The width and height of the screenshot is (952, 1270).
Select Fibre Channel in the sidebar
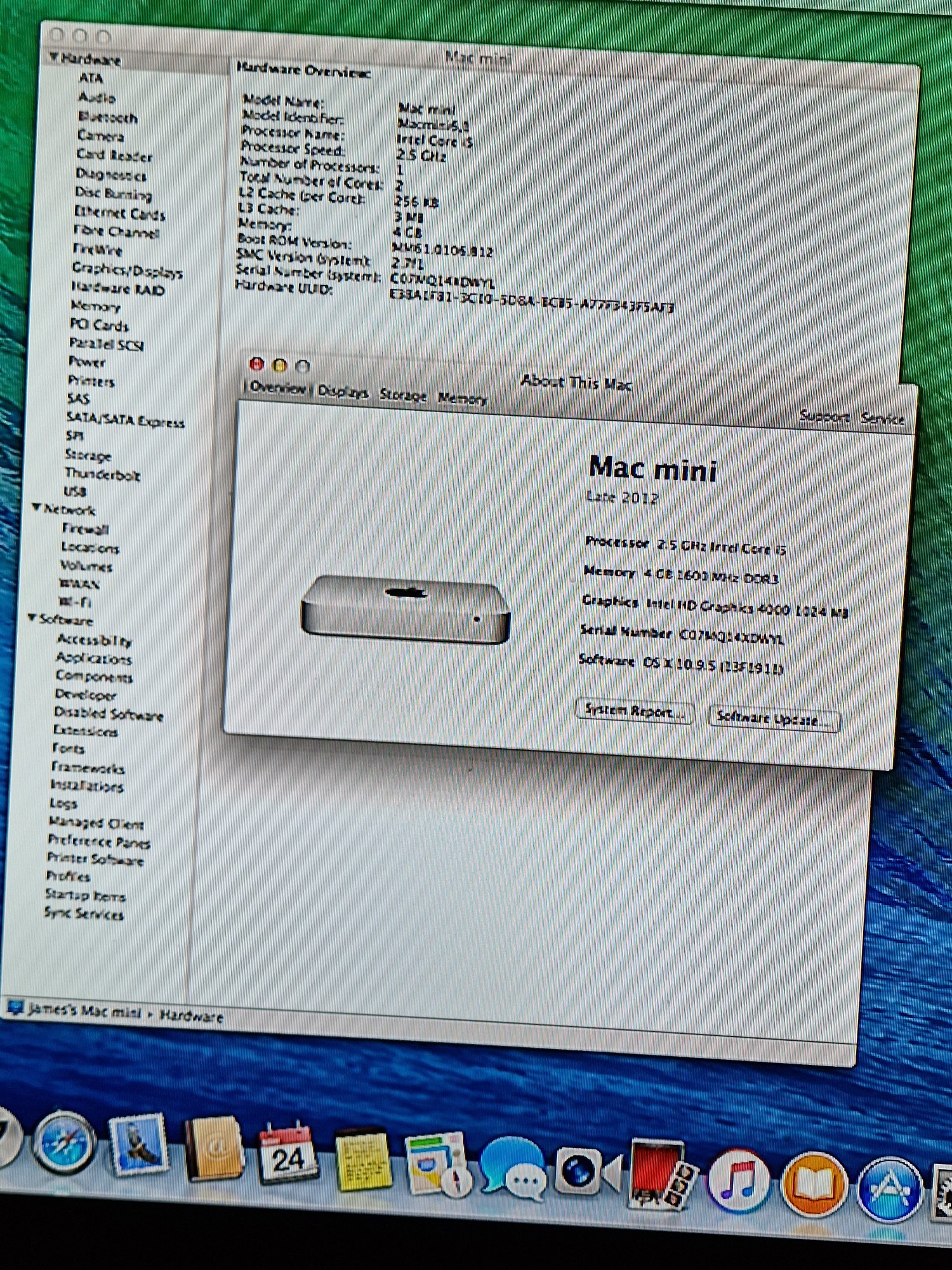pyautogui.click(x=116, y=232)
